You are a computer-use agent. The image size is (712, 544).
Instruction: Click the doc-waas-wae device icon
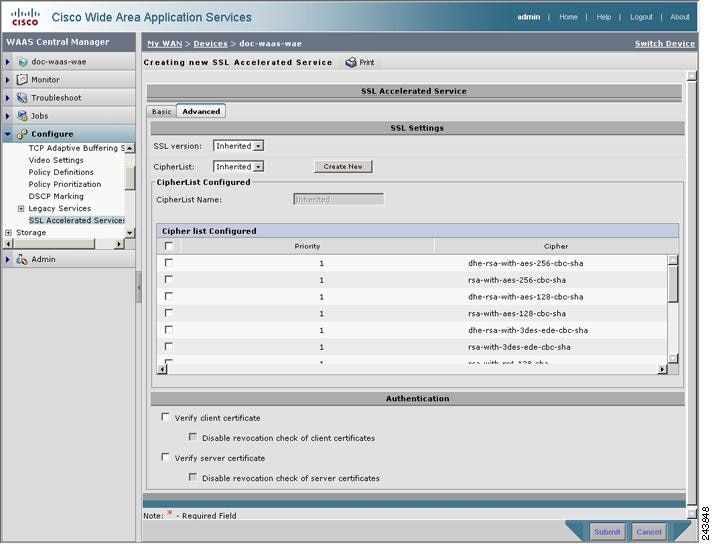(x=23, y=62)
